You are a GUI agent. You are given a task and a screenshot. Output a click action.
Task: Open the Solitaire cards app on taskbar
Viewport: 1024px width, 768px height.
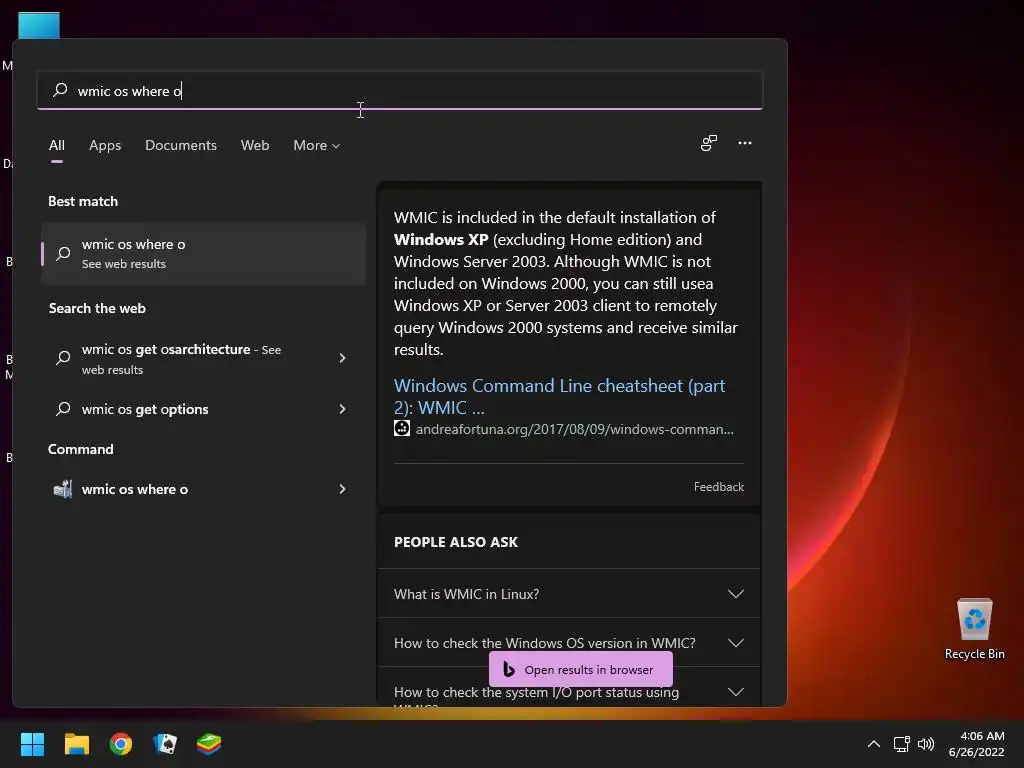[165, 744]
